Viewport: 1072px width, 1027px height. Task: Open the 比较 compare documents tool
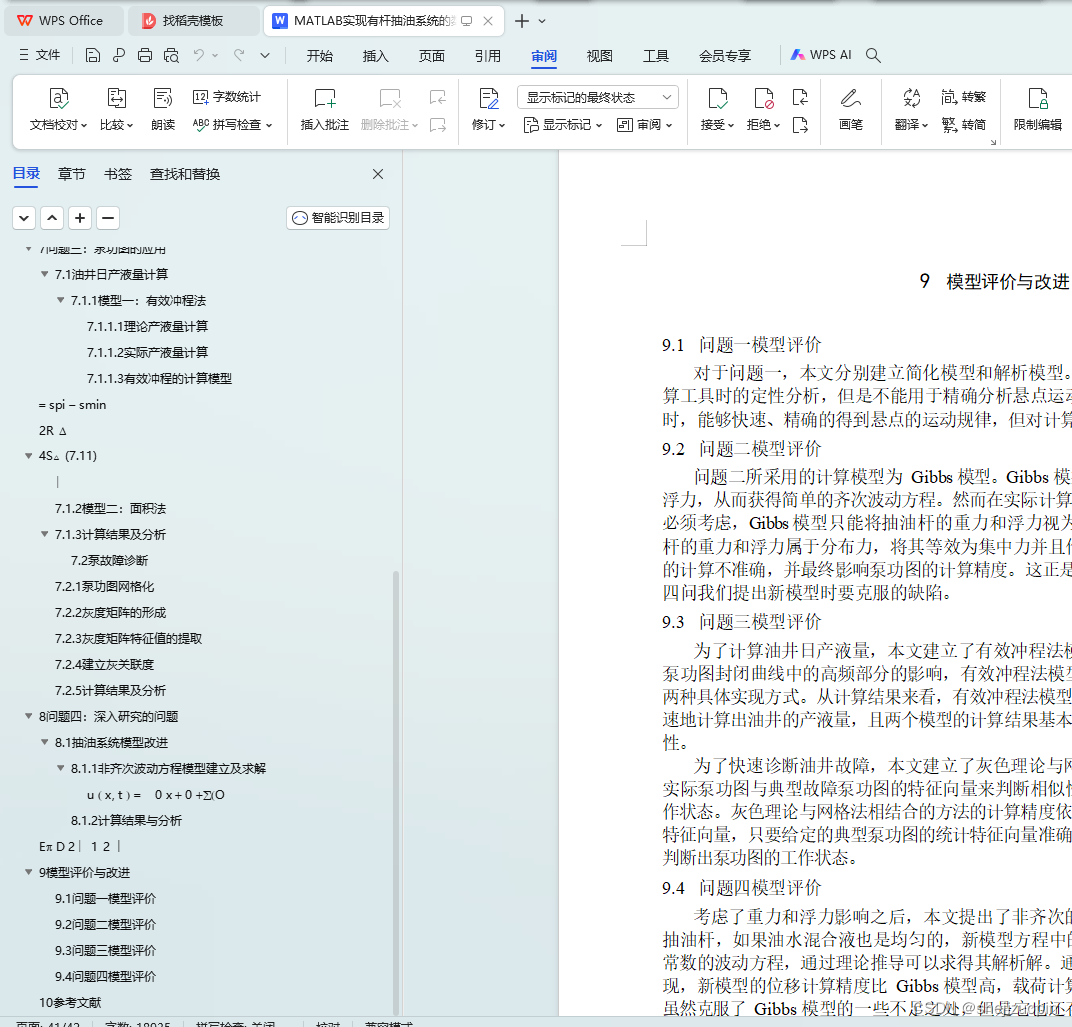116,109
